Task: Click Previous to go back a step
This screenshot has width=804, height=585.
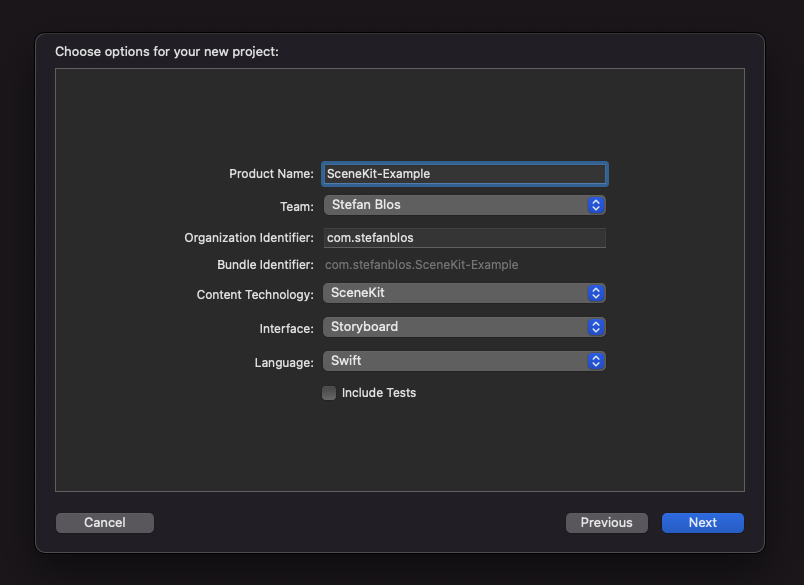Action: pos(606,522)
